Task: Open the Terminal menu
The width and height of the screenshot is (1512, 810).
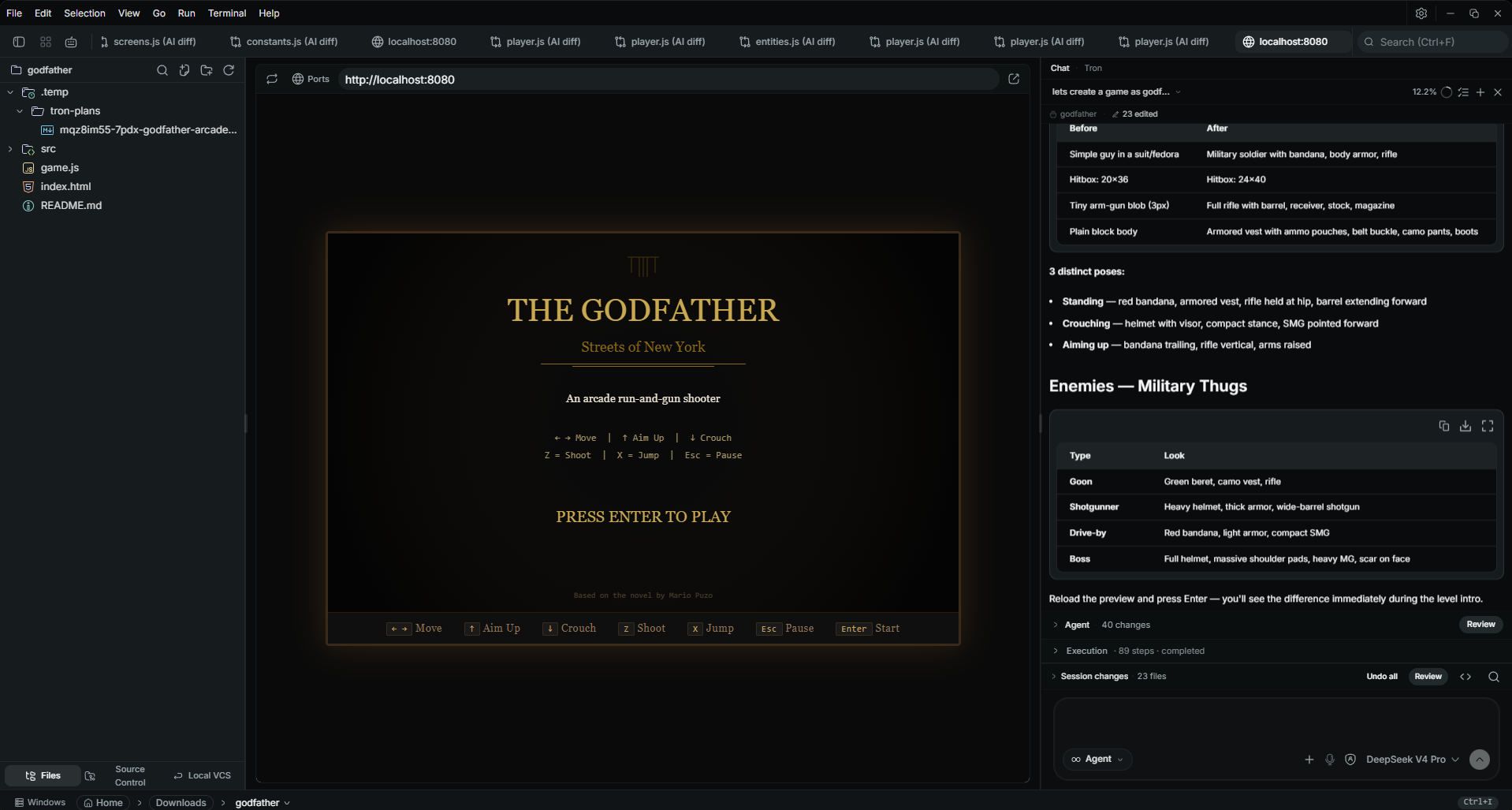Action: pos(227,13)
